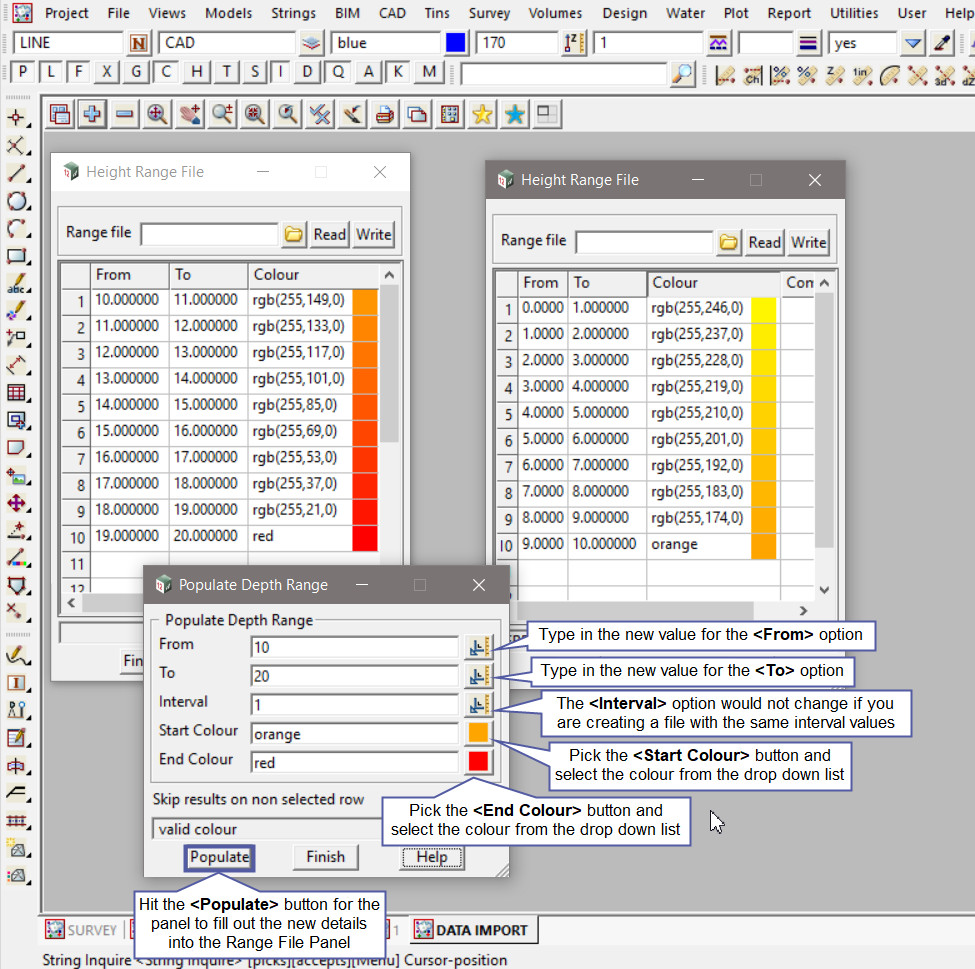Open the dropdown arrow next to the yes field
This screenshot has width=975, height=969.
point(912,44)
